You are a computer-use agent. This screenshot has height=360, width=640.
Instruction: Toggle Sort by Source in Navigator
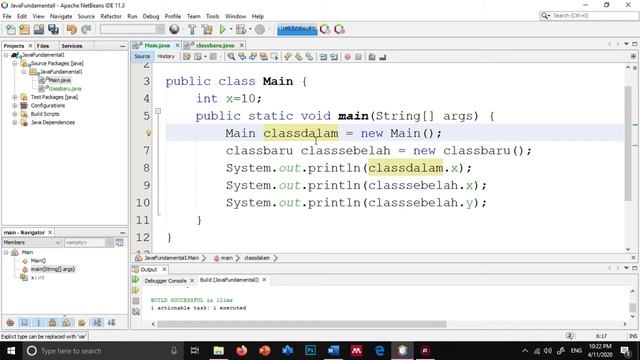click(111, 322)
